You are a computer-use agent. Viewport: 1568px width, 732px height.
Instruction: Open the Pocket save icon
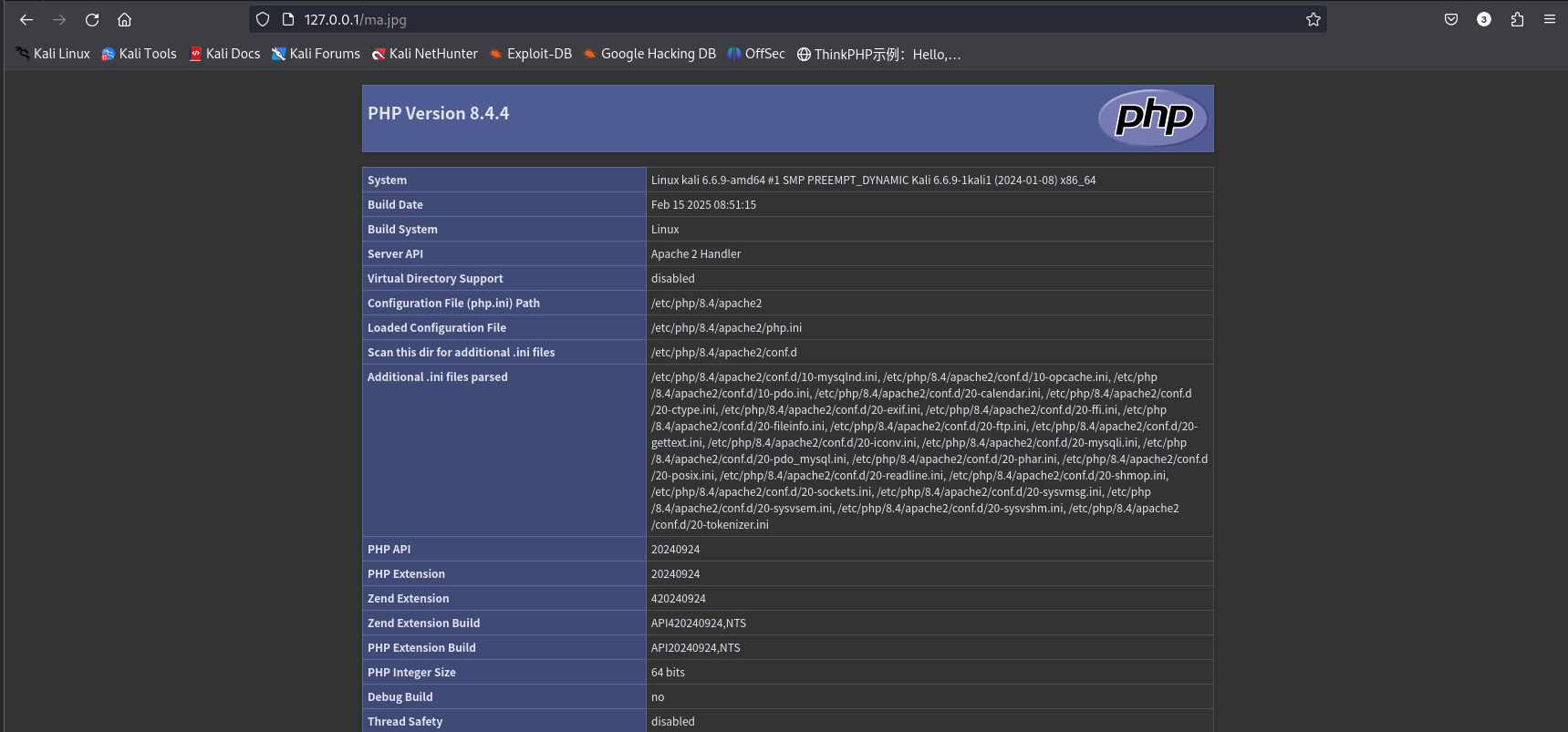pos(1451,19)
